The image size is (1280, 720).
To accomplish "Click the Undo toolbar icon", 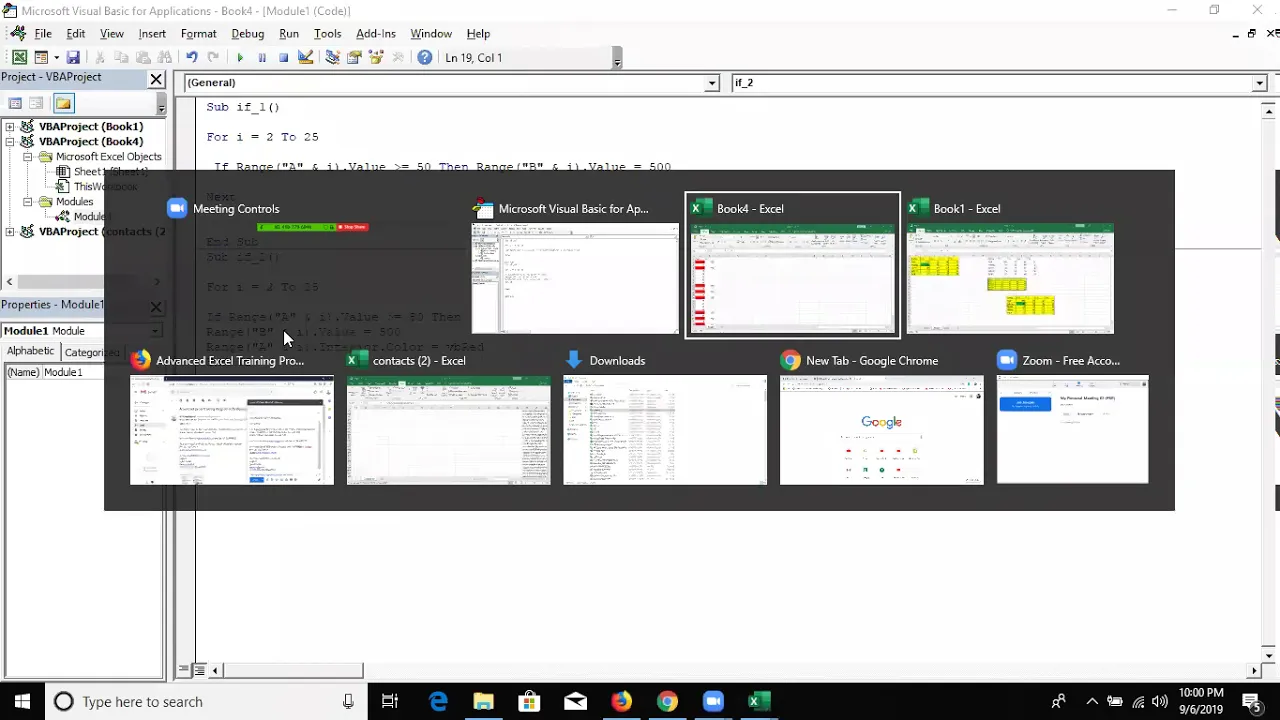I will [191, 58].
